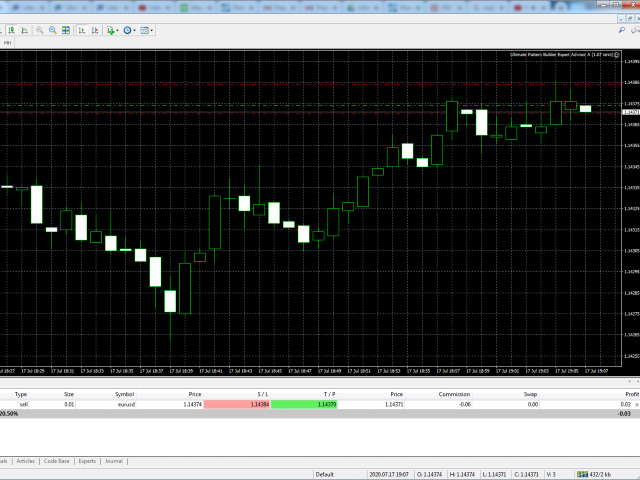Select the eurusd symbol cell

(126, 404)
